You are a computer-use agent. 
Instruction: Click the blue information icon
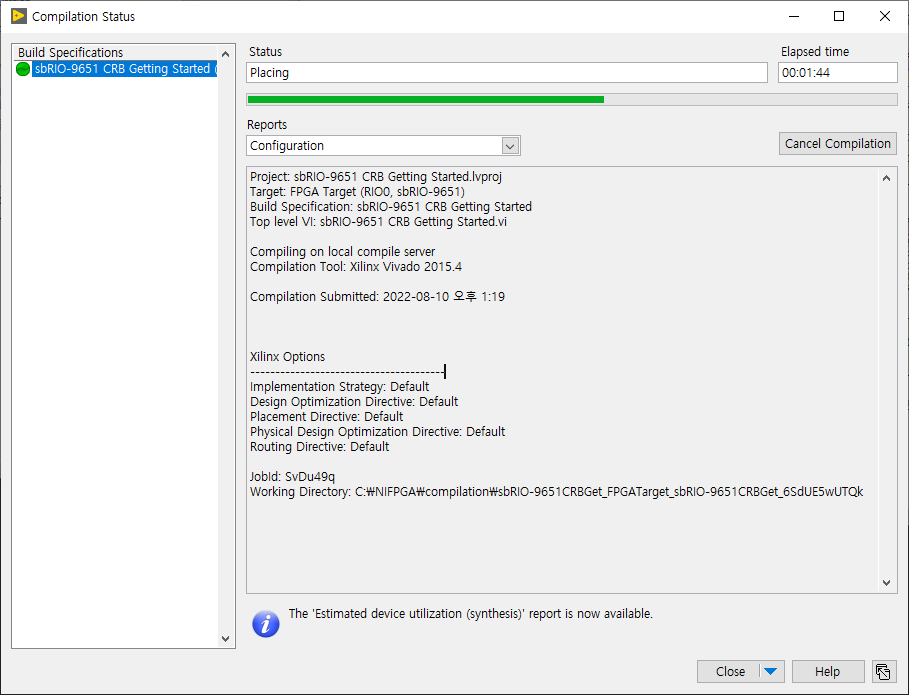[x=266, y=624]
